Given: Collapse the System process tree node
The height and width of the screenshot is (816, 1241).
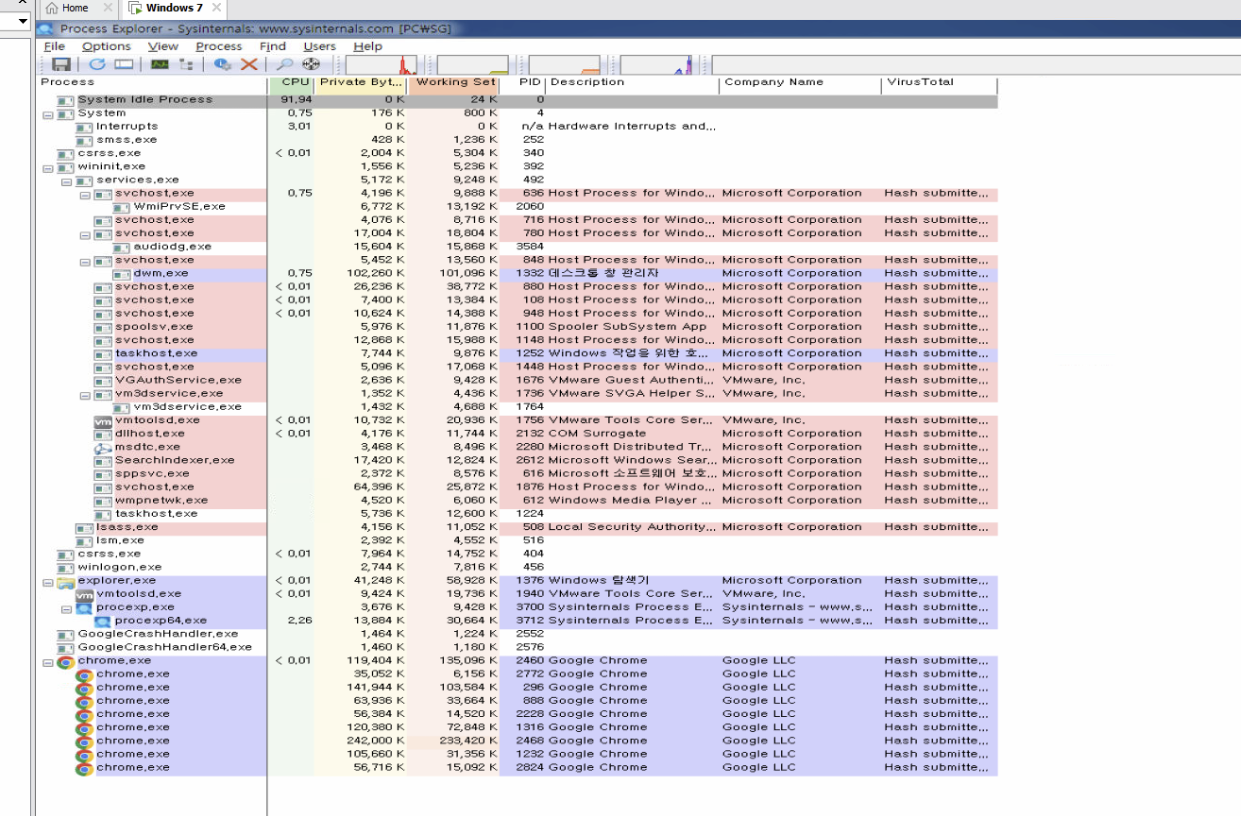Looking at the screenshot, I should [x=48, y=114].
